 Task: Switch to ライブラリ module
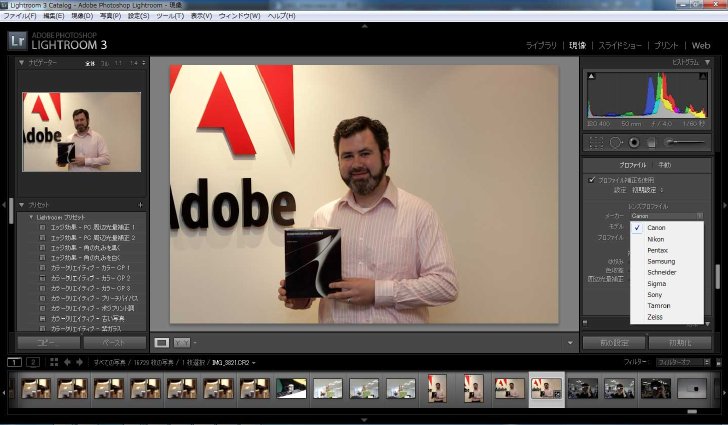coord(541,46)
